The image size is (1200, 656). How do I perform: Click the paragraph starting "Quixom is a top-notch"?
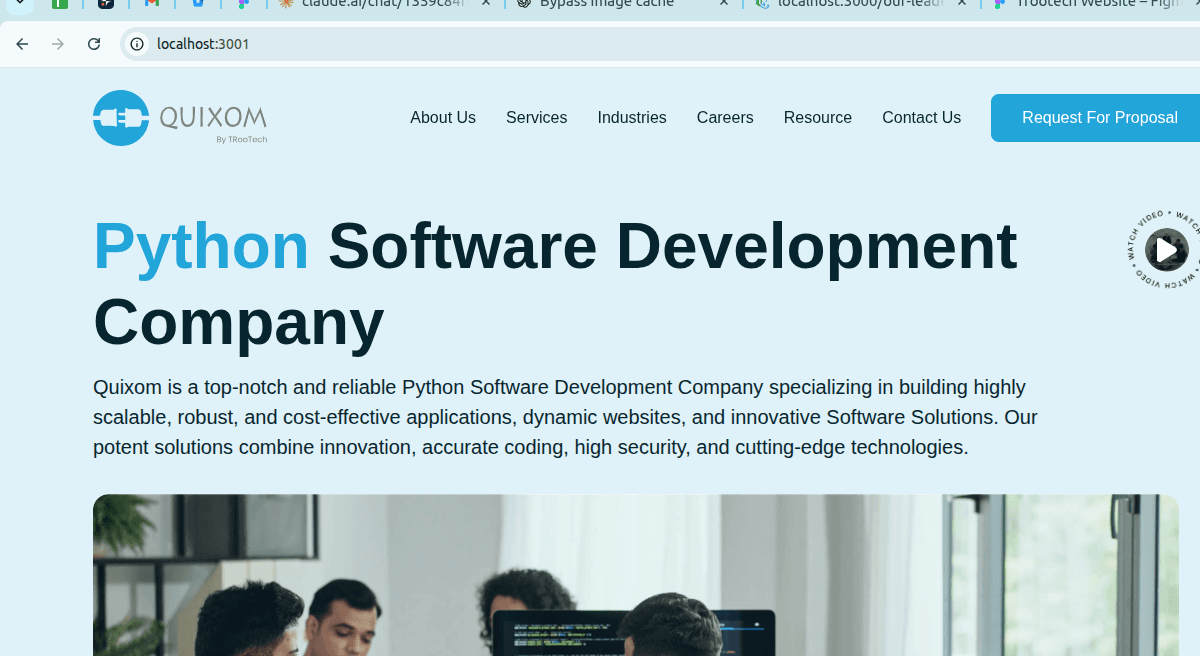point(565,417)
